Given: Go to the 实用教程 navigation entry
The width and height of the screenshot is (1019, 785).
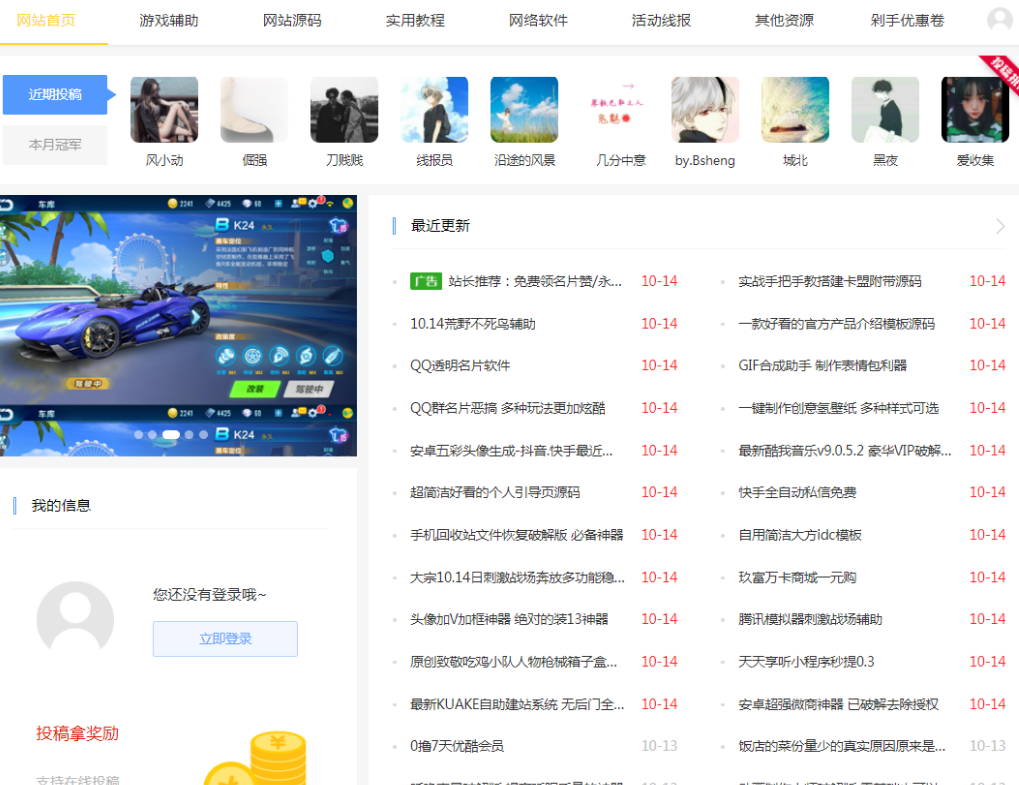Looking at the screenshot, I should 414,19.
